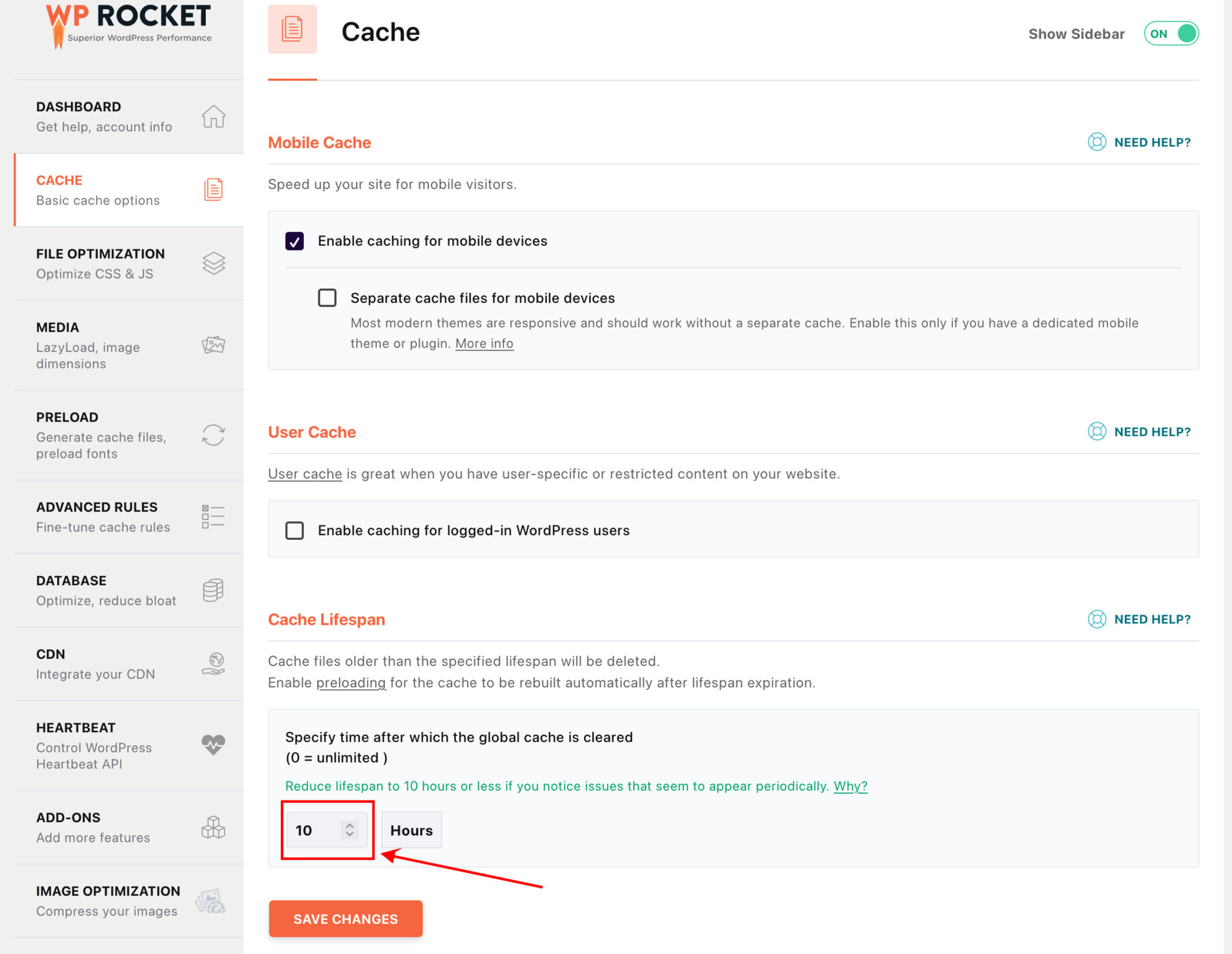Disable caching for mobile devices
This screenshot has height=954, width=1232.
point(295,241)
